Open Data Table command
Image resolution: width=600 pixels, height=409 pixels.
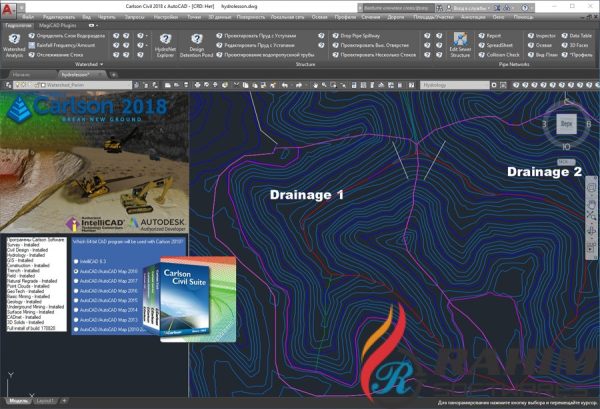pyautogui.click(x=577, y=36)
